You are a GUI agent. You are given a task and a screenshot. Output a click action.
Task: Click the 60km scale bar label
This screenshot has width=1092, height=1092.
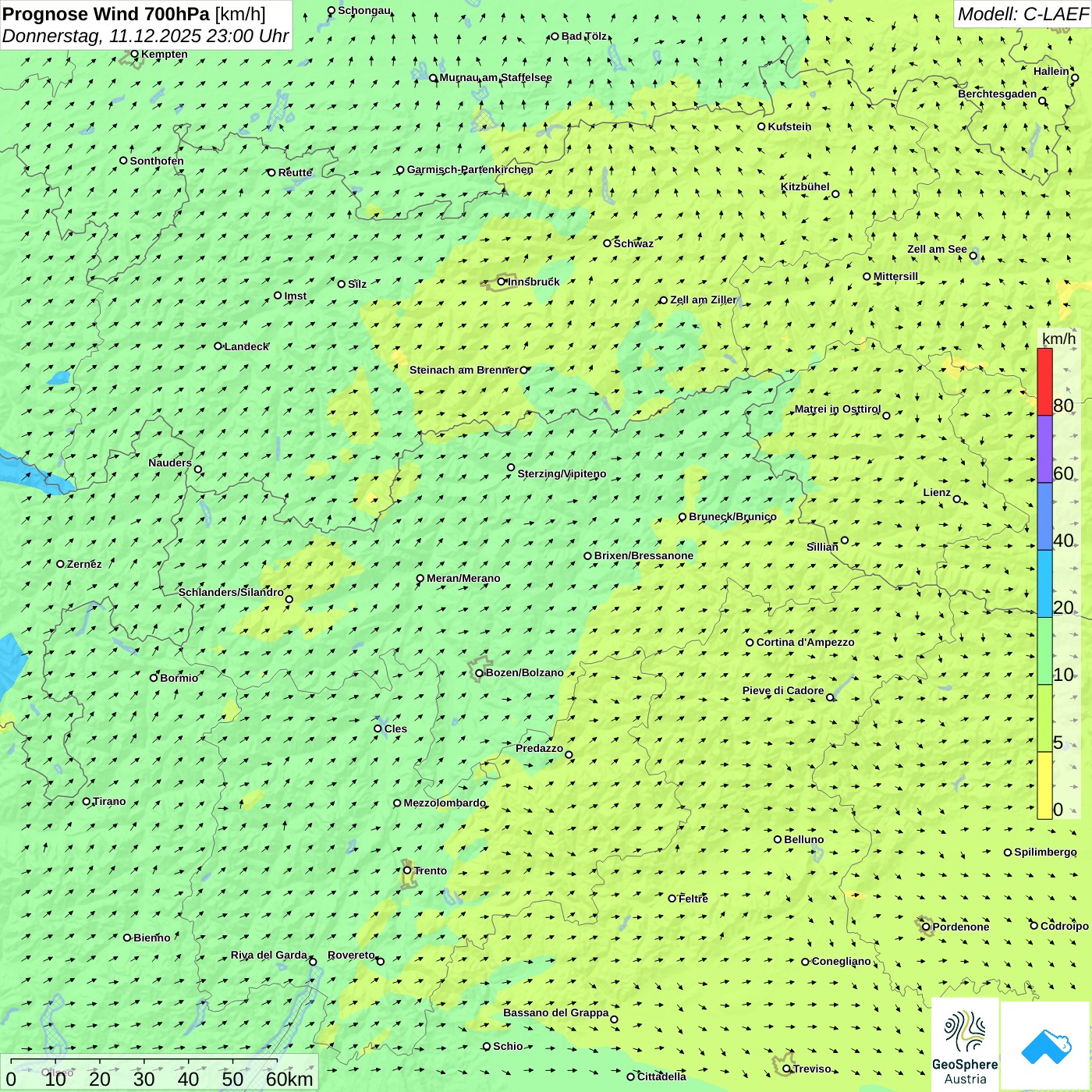point(289,1080)
